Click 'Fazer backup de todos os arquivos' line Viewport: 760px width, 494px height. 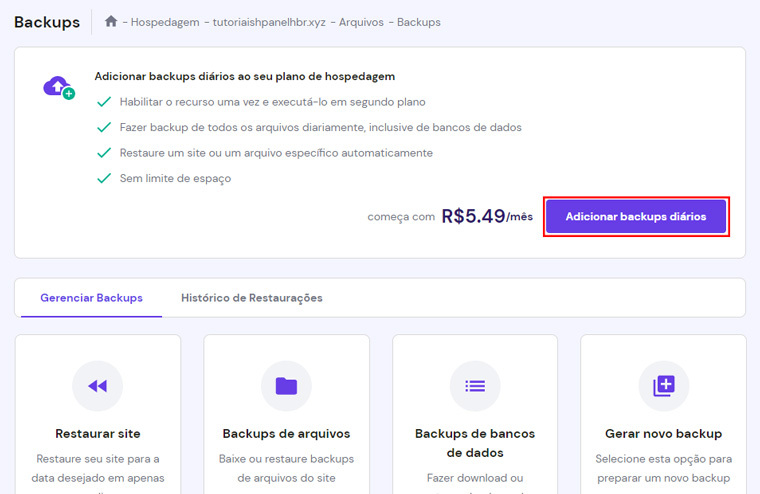tap(321, 127)
